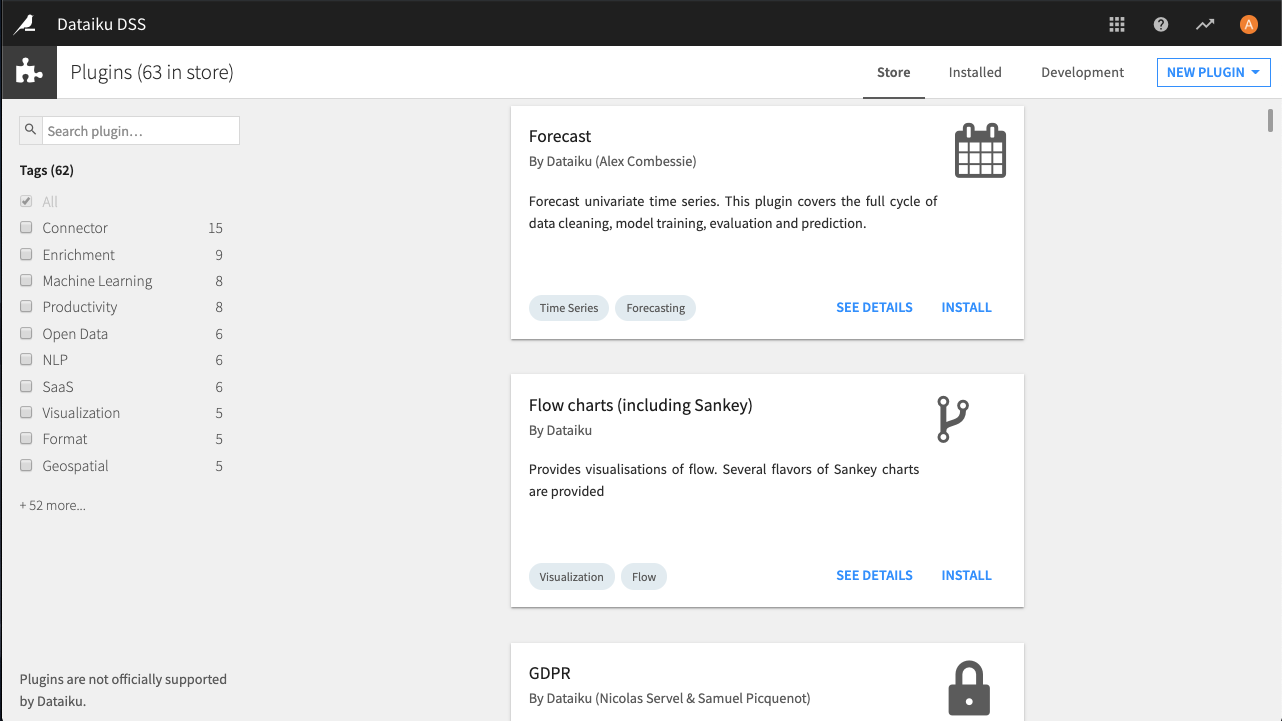Click the Flow charts (including Sankey) title
Viewport: 1282px width, 721px height.
tap(640, 405)
